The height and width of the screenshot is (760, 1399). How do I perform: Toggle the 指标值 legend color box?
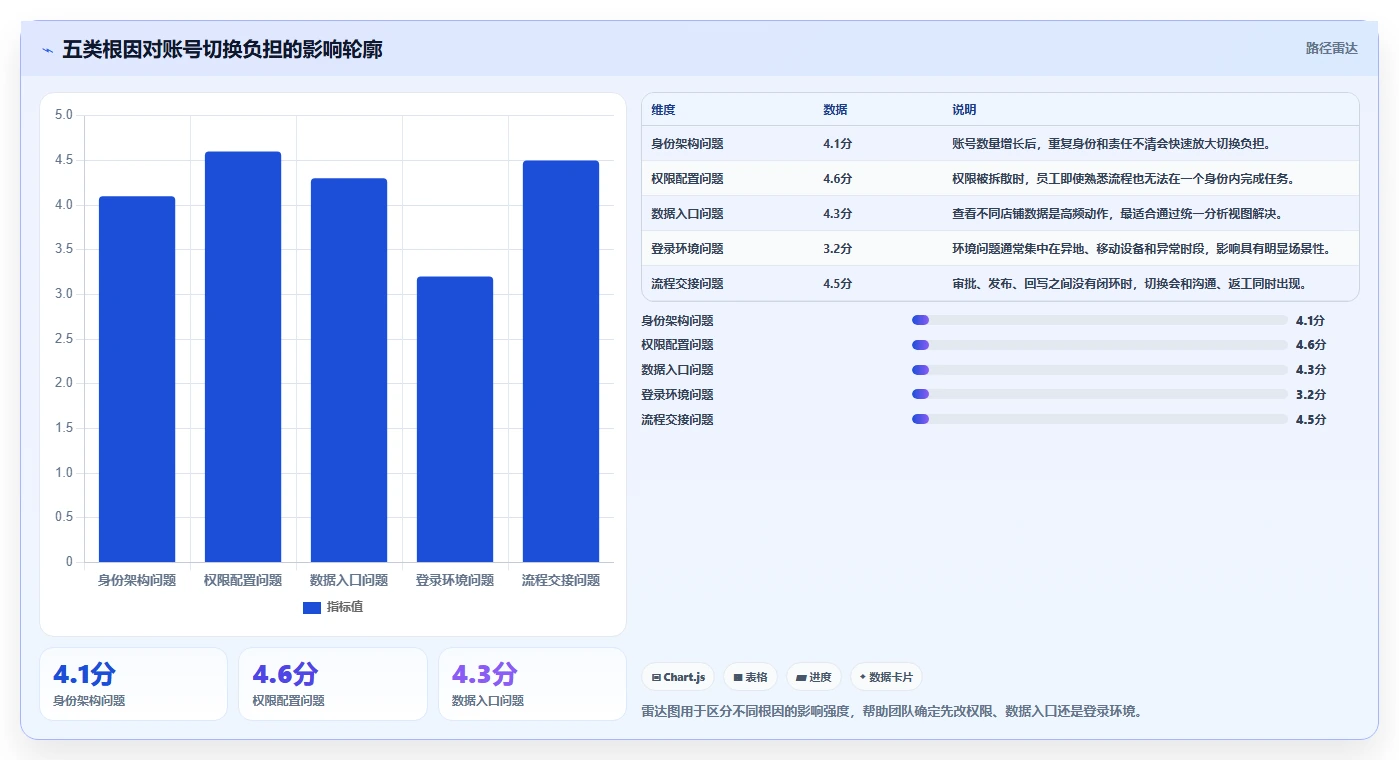click(x=312, y=607)
